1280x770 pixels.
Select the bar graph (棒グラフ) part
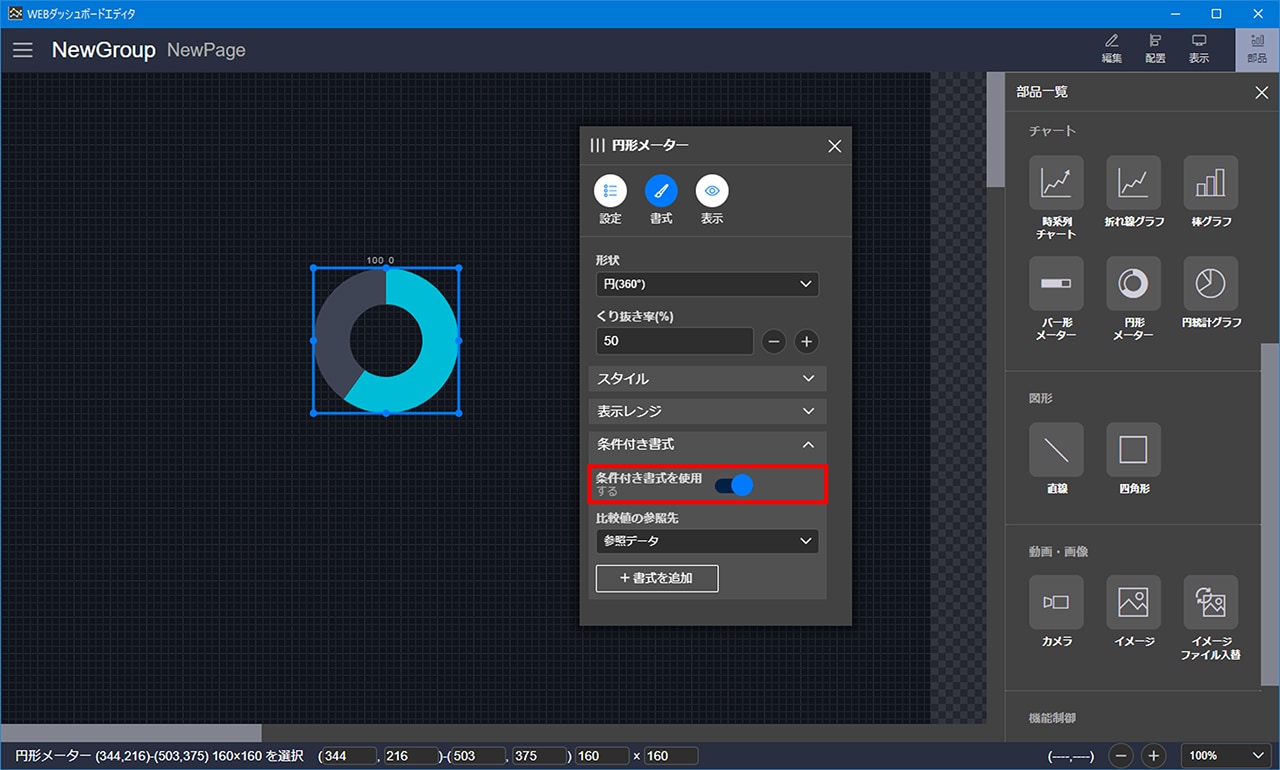pos(1210,183)
